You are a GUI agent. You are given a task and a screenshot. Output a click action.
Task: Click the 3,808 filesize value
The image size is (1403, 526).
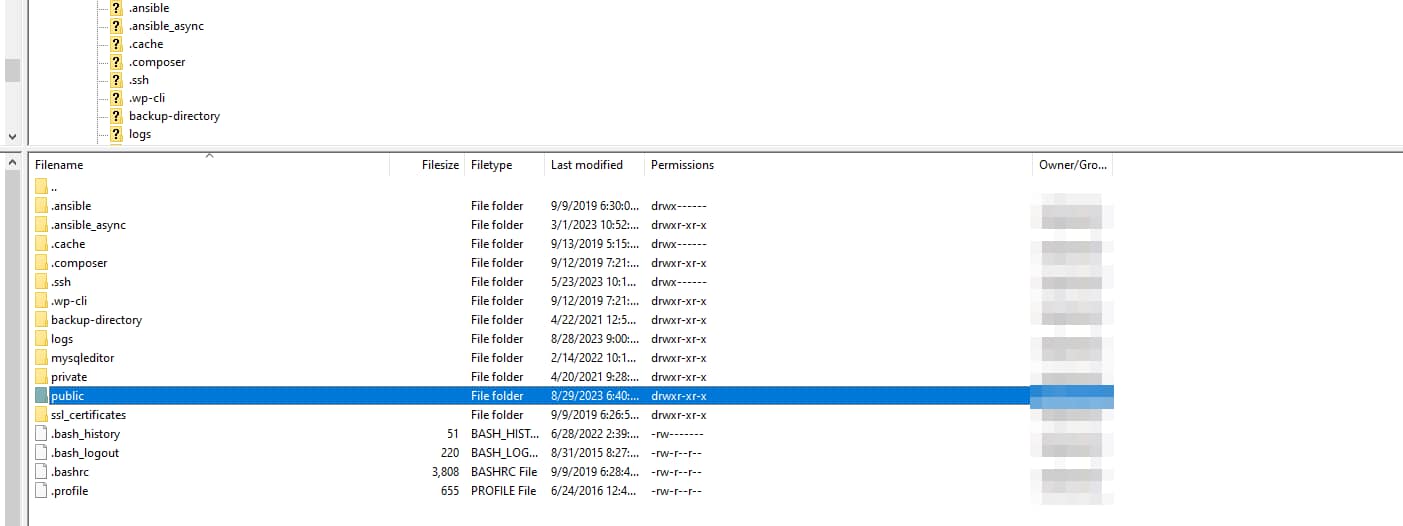[445, 472]
